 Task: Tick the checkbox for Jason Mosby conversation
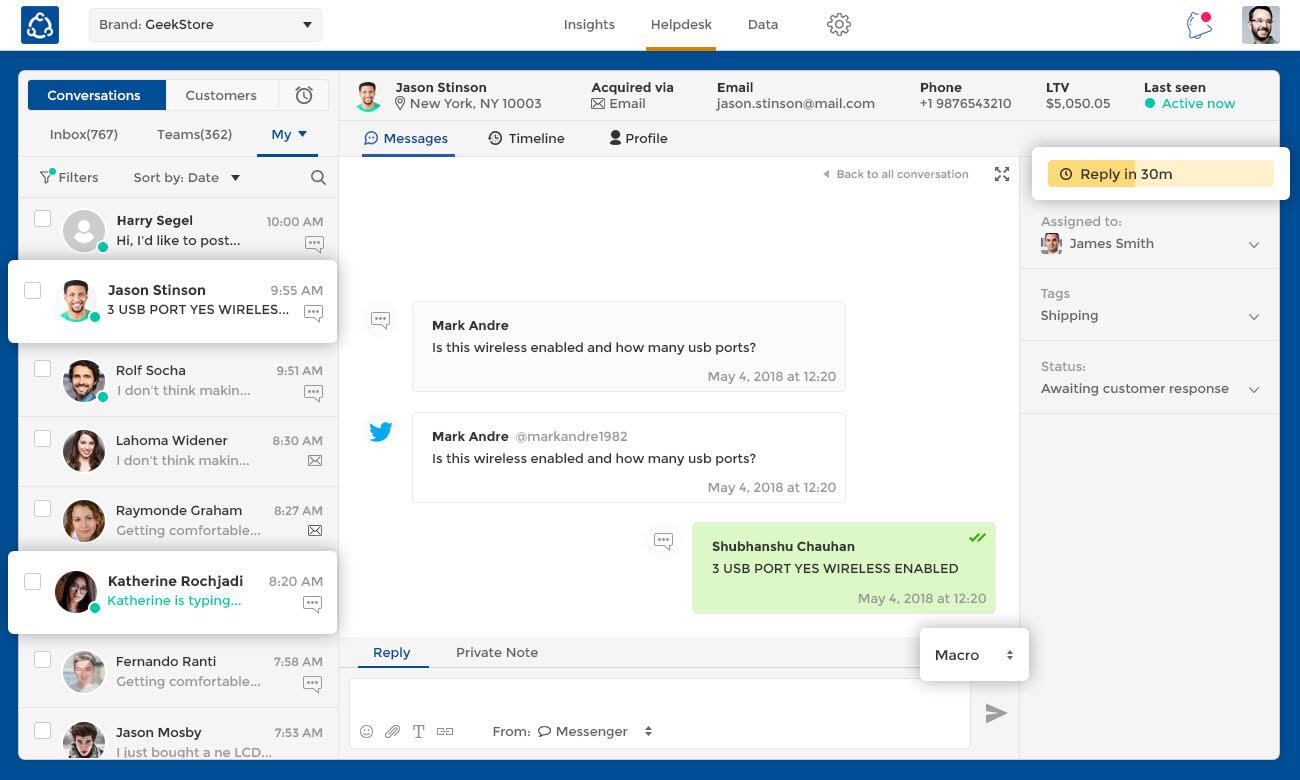point(42,730)
